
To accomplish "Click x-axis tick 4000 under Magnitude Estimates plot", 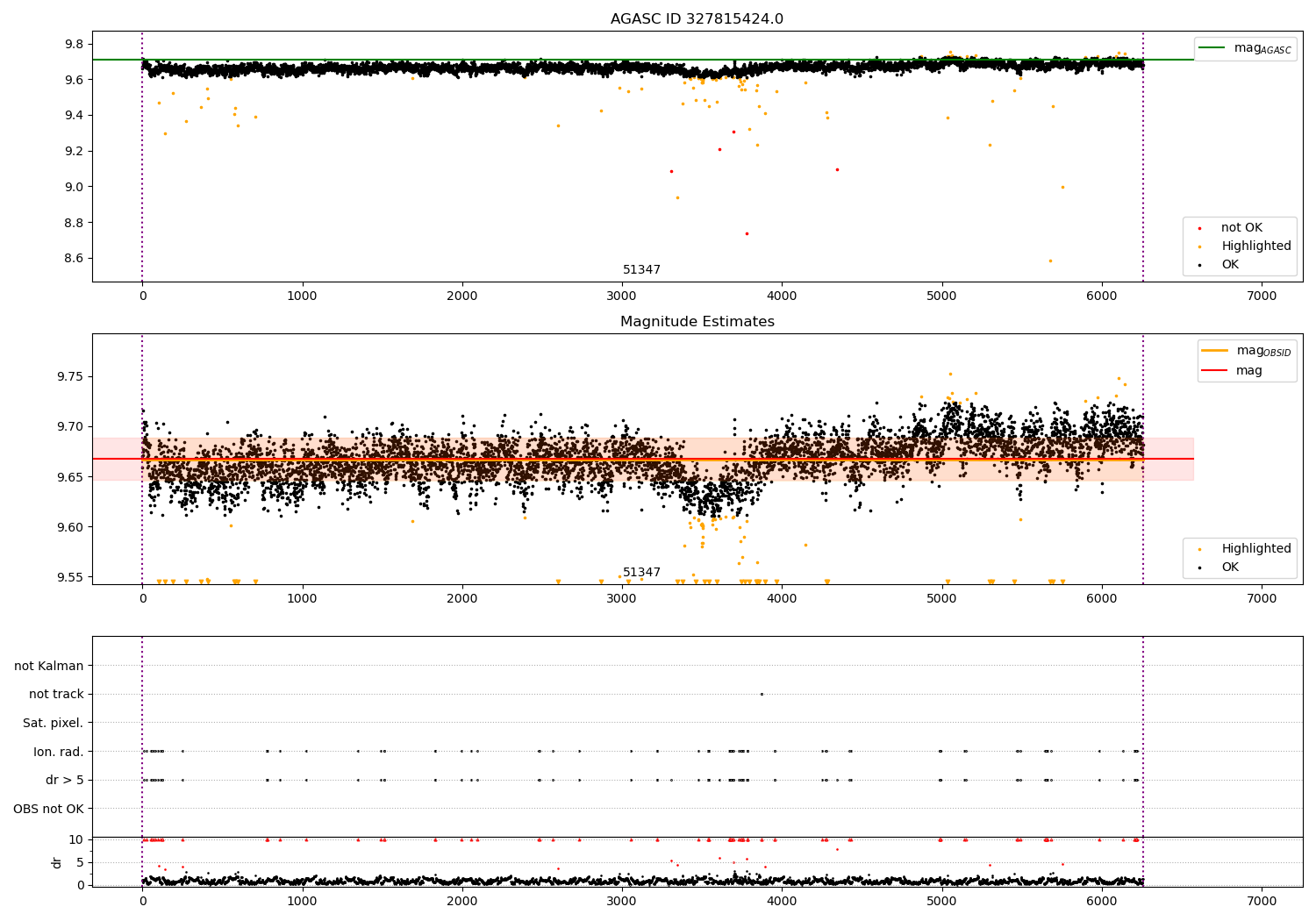I will coord(782,599).
